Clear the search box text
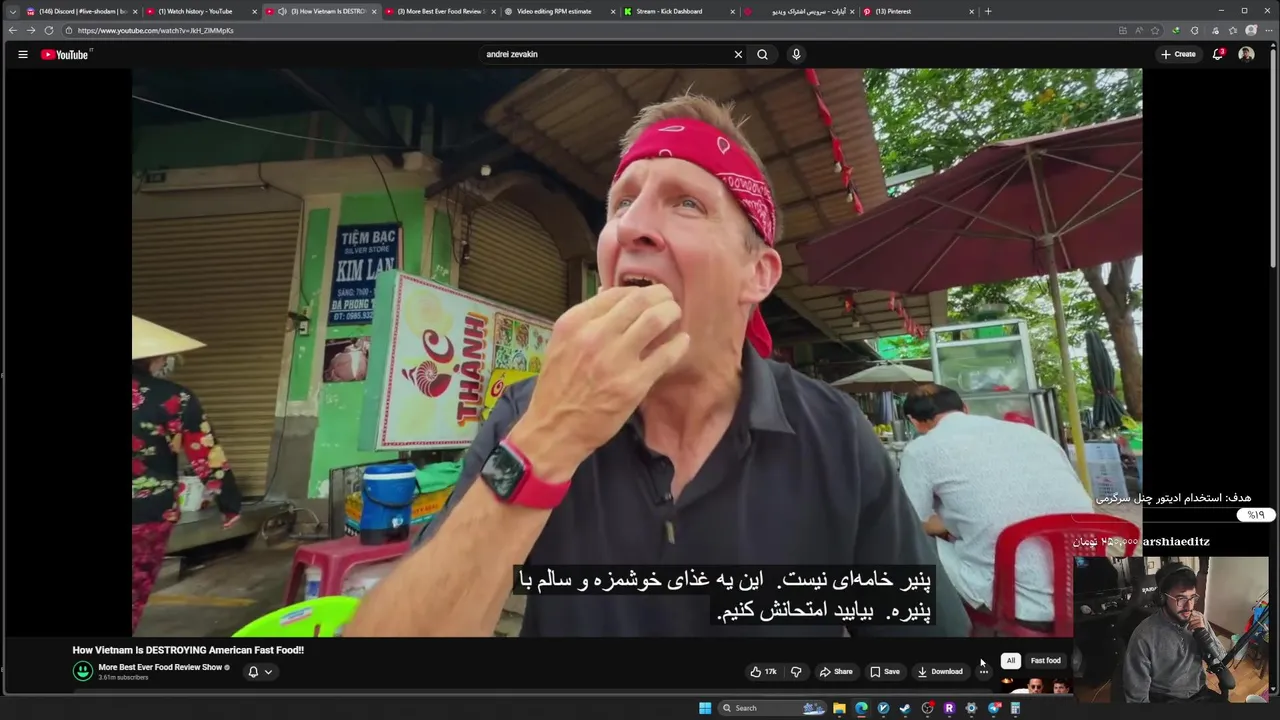The width and height of the screenshot is (1280, 720). (738, 54)
